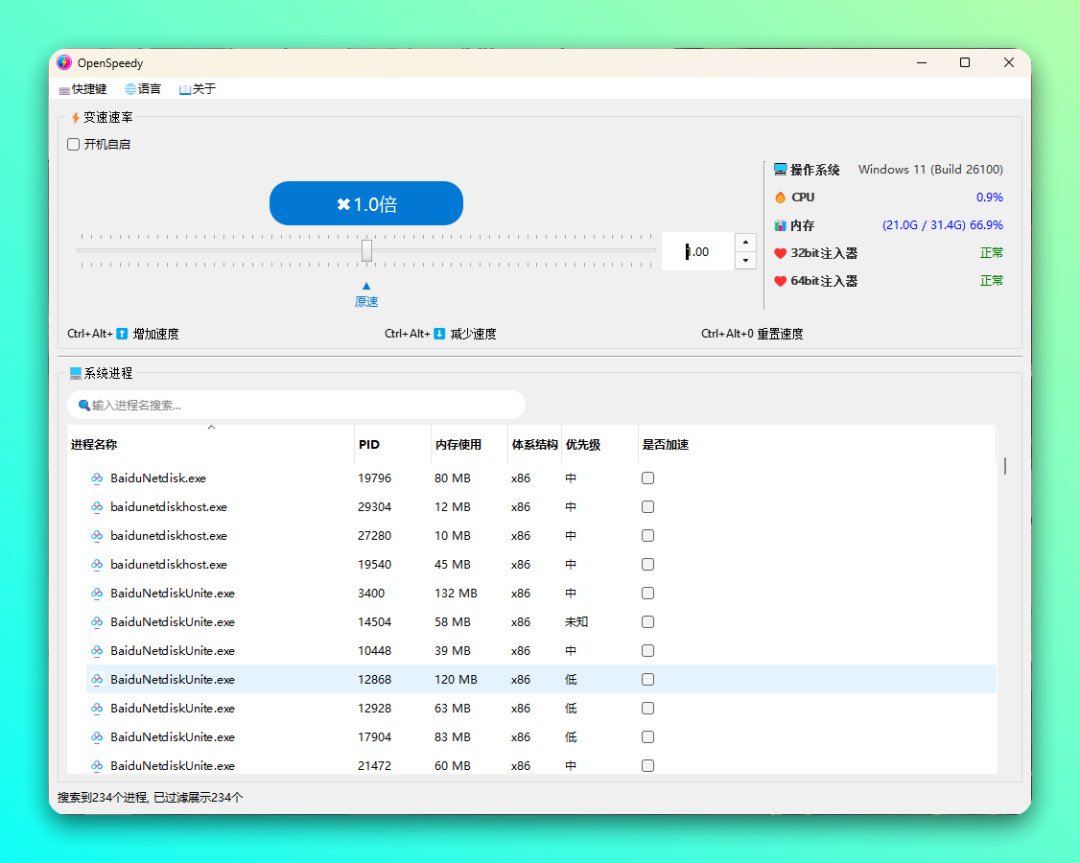Click the CPU flame icon
Image resolution: width=1080 pixels, height=863 pixels.
coord(780,198)
